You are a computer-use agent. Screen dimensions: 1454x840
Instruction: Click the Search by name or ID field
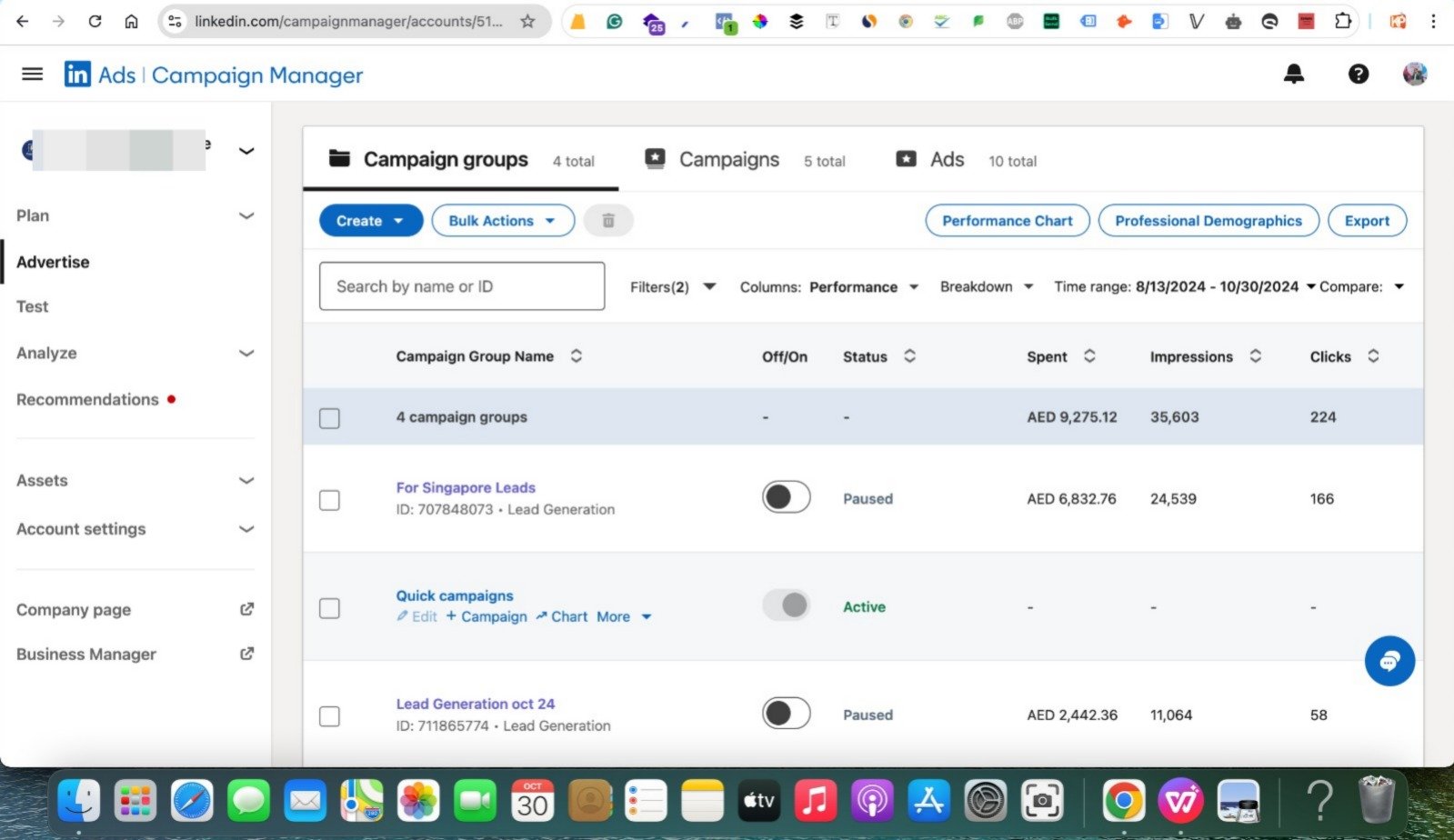click(x=462, y=286)
